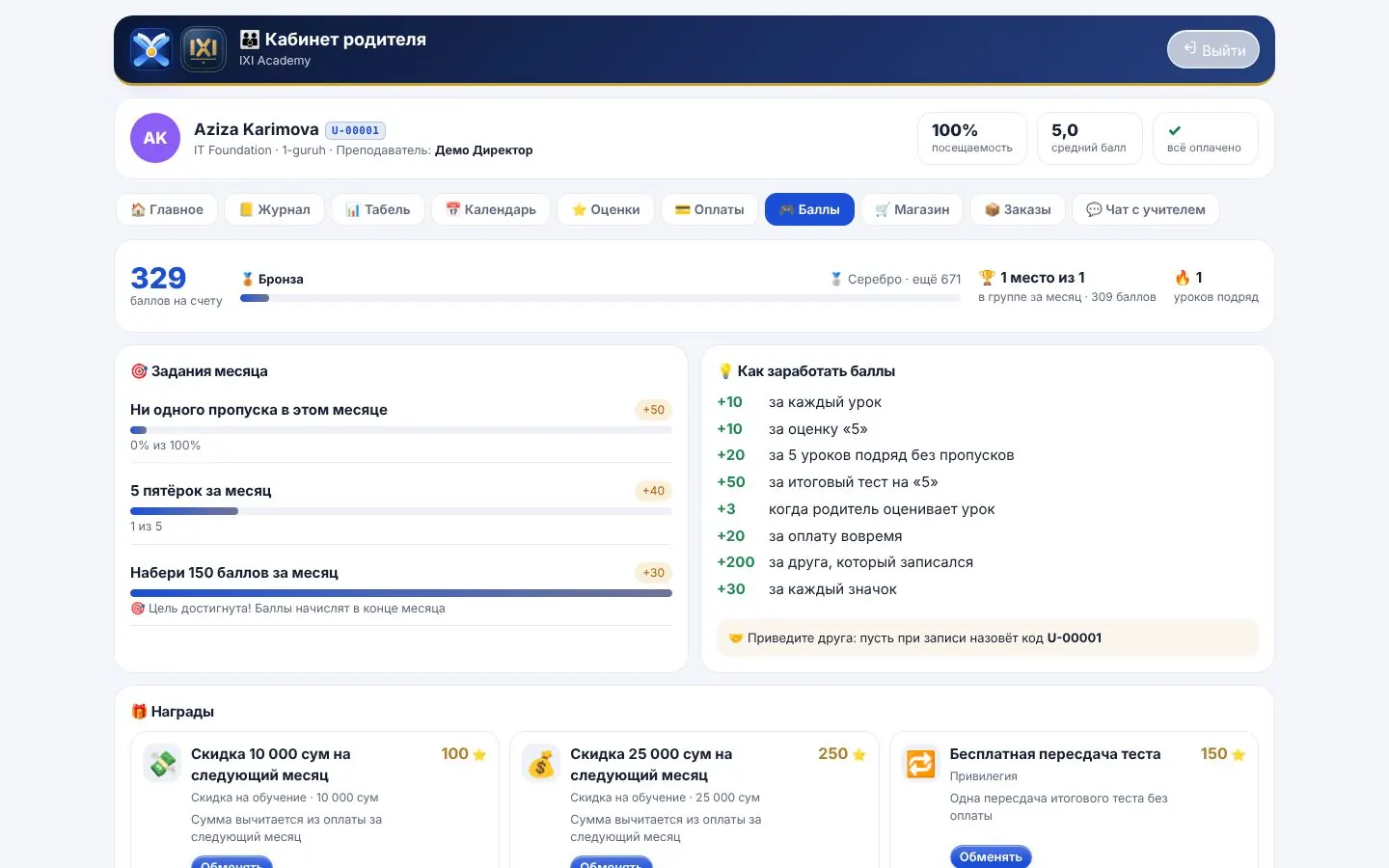Click the +40 task reward badge

[x=654, y=491]
